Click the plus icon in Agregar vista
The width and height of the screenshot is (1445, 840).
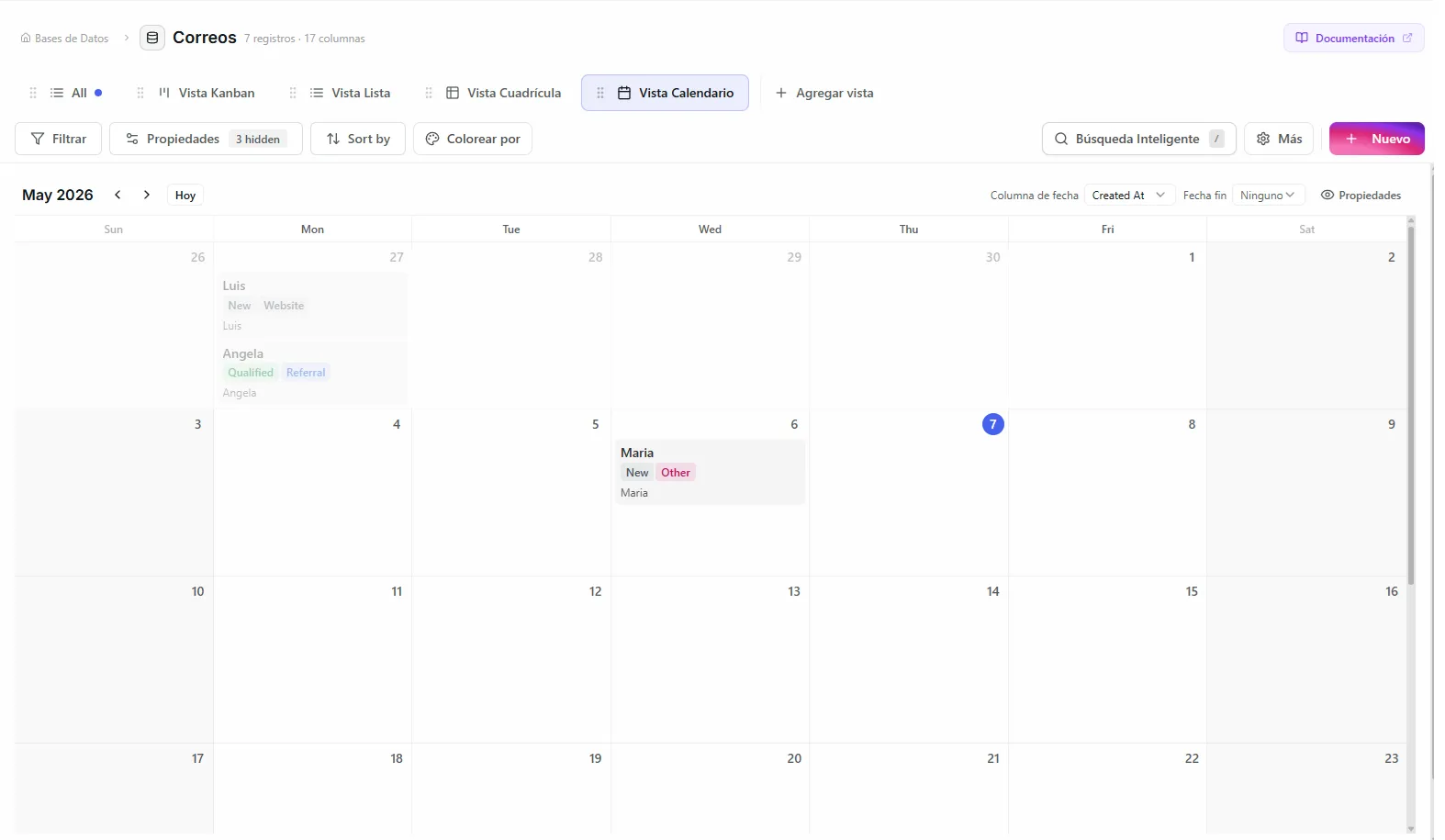coord(781,93)
